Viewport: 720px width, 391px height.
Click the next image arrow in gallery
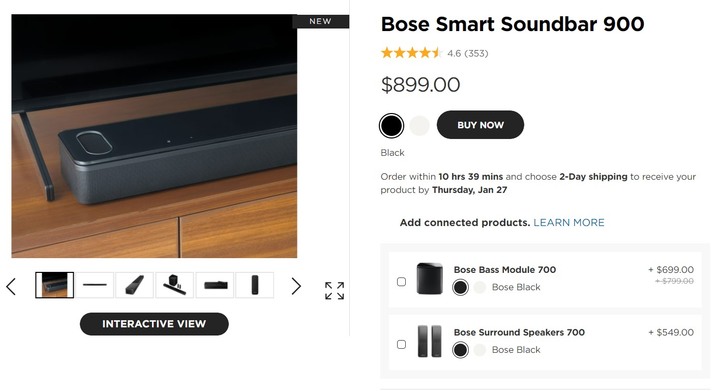click(296, 286)
